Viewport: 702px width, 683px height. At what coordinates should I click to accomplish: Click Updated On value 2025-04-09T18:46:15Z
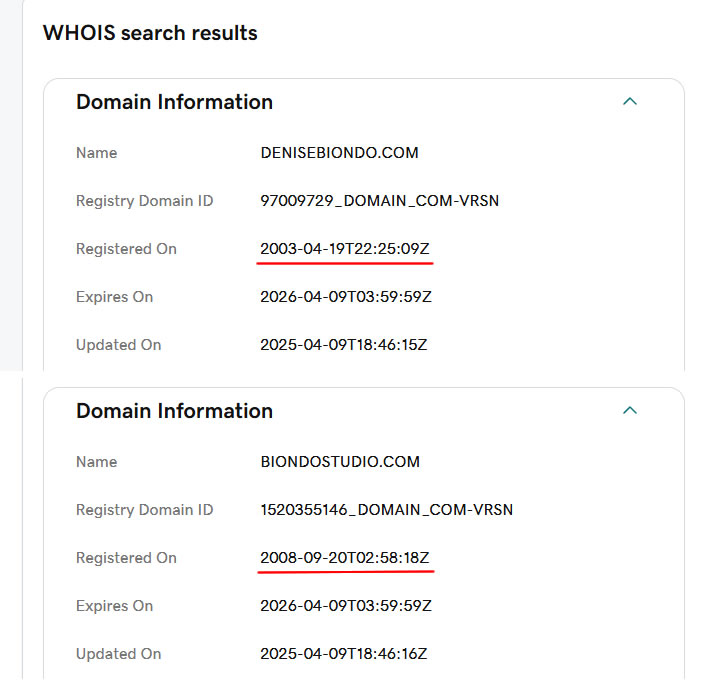point(344,345)
